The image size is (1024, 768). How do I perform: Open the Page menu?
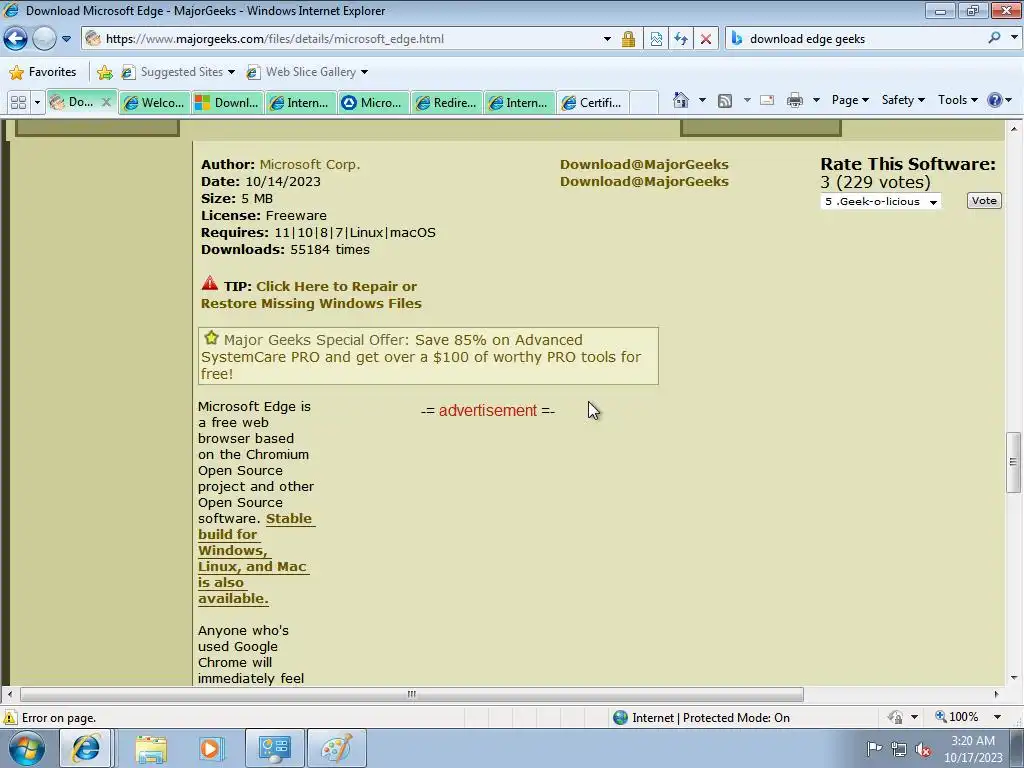850,100
